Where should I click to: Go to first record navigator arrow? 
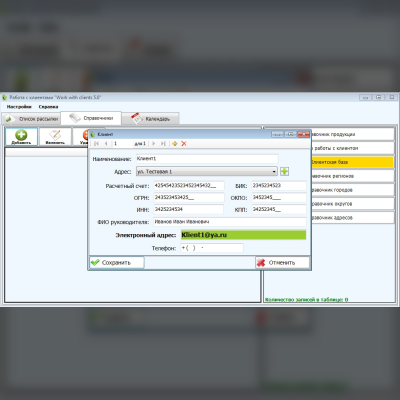pos(97,144)
